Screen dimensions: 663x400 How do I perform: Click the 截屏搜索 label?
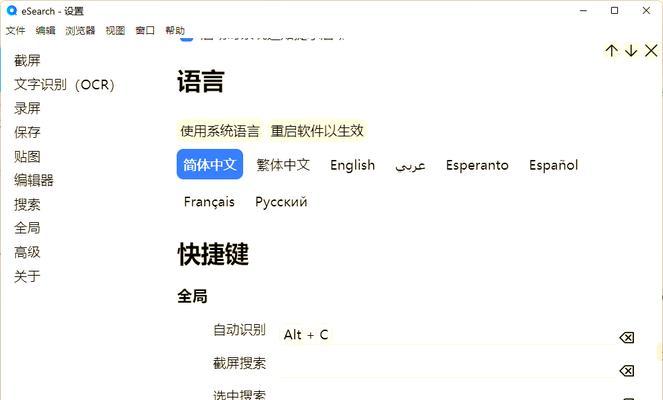tap(239, 363)
